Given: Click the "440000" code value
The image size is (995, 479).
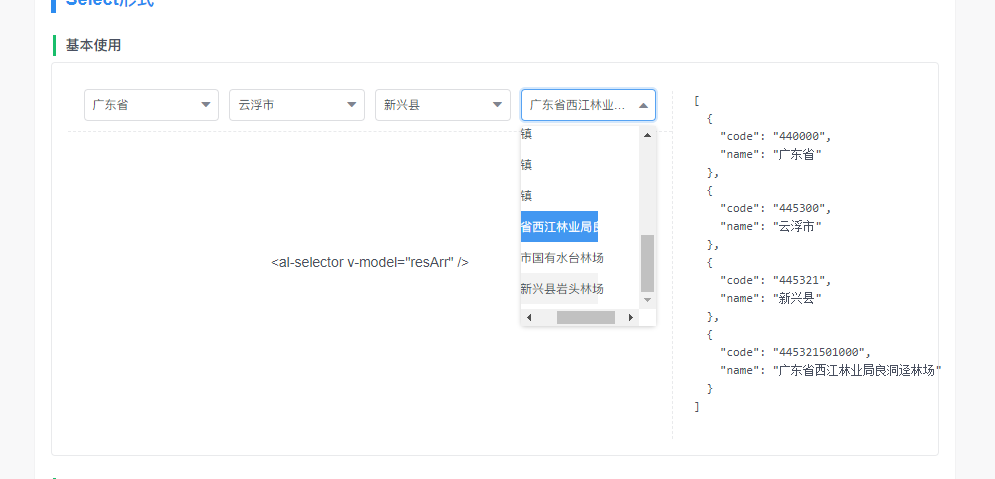Looking at the screenshot, I should point(801,136).
